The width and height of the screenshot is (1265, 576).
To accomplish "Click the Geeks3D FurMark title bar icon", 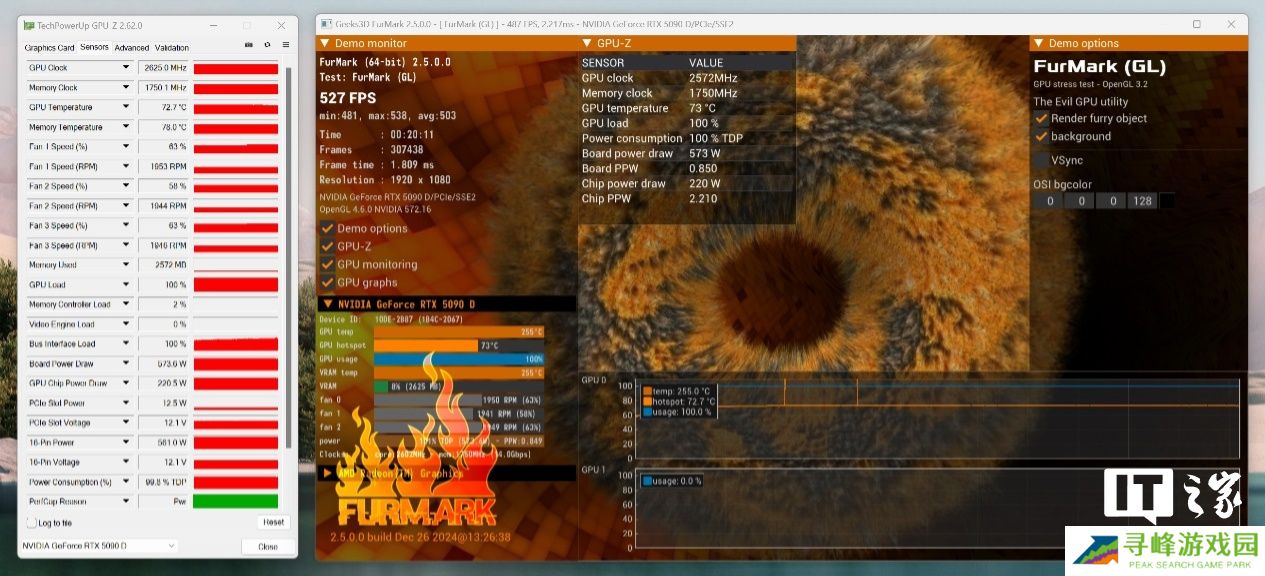I will click(x=324, y=24).
